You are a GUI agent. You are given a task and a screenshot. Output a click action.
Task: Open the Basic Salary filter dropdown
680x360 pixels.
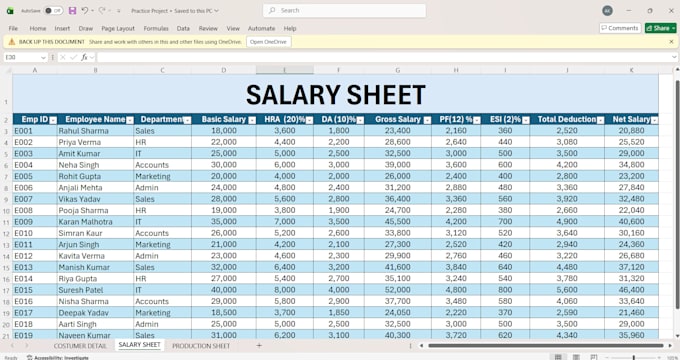pos(252,120)
